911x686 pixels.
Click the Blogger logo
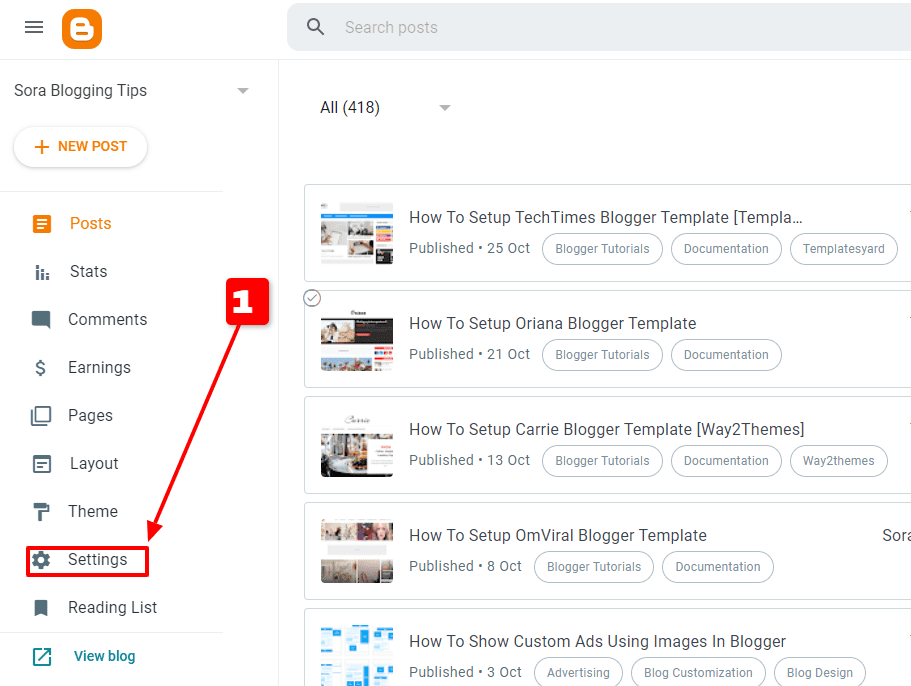(x=81, y=27)
